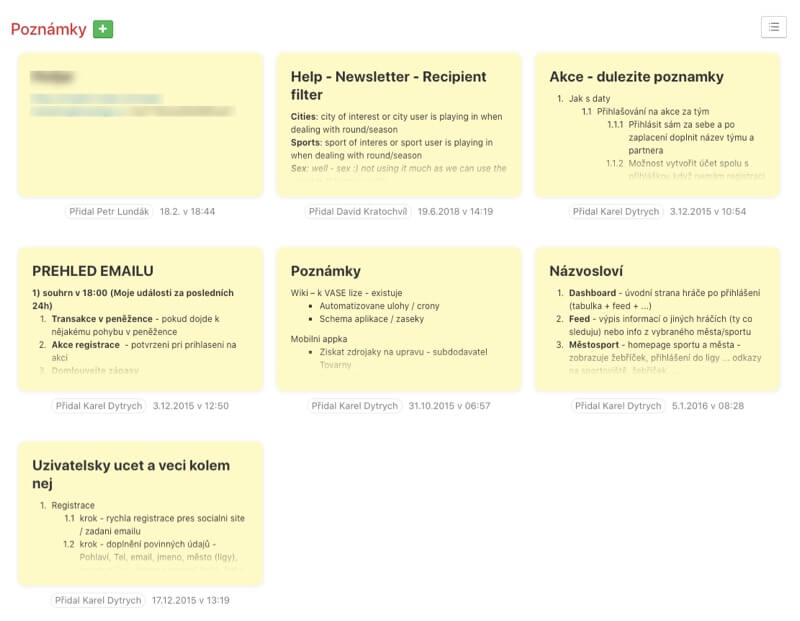Click the 31.10.2015 v 06:57 timestamp

click(x=449, y=406)
